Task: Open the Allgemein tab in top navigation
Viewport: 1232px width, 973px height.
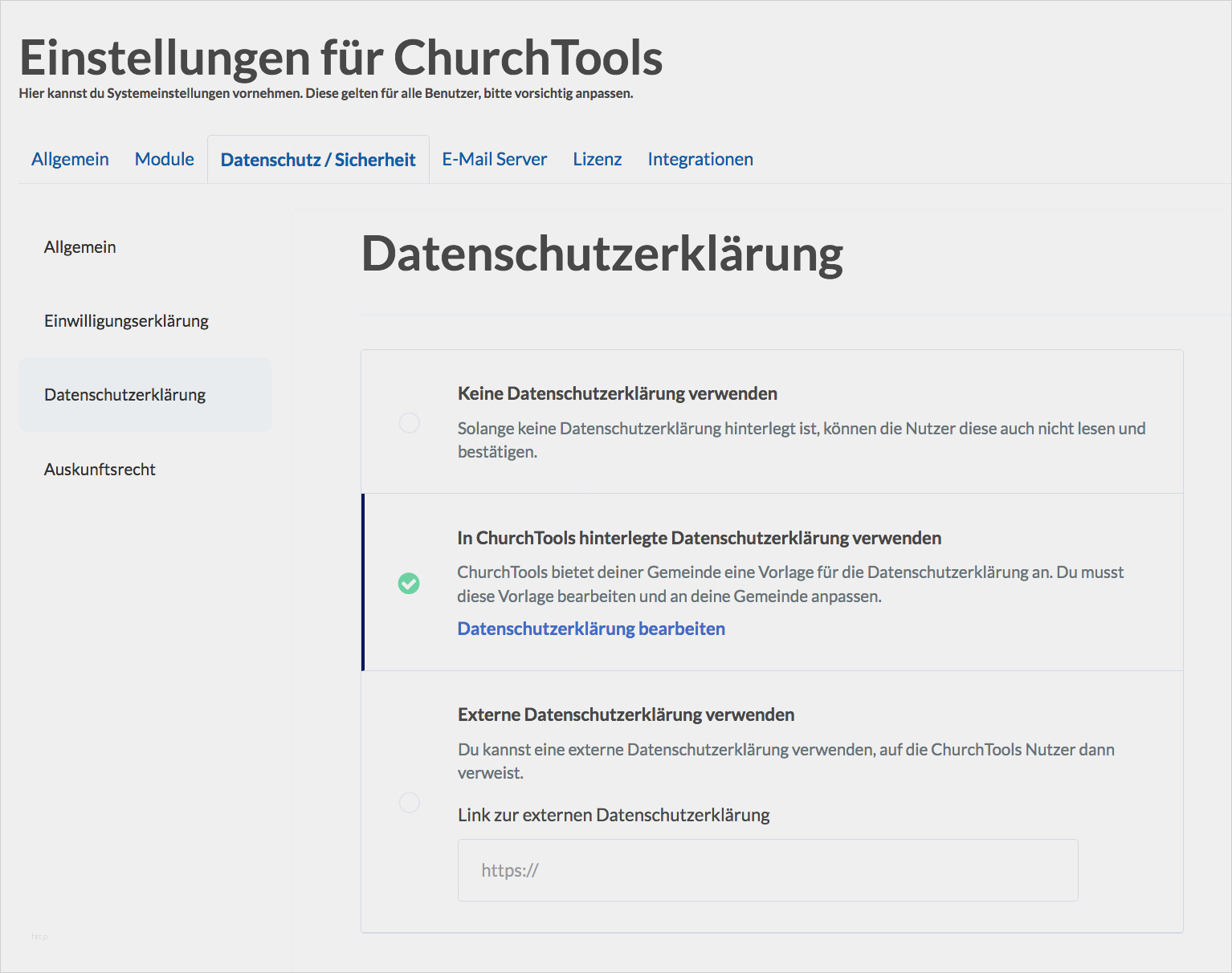Action: pos(70,159)
